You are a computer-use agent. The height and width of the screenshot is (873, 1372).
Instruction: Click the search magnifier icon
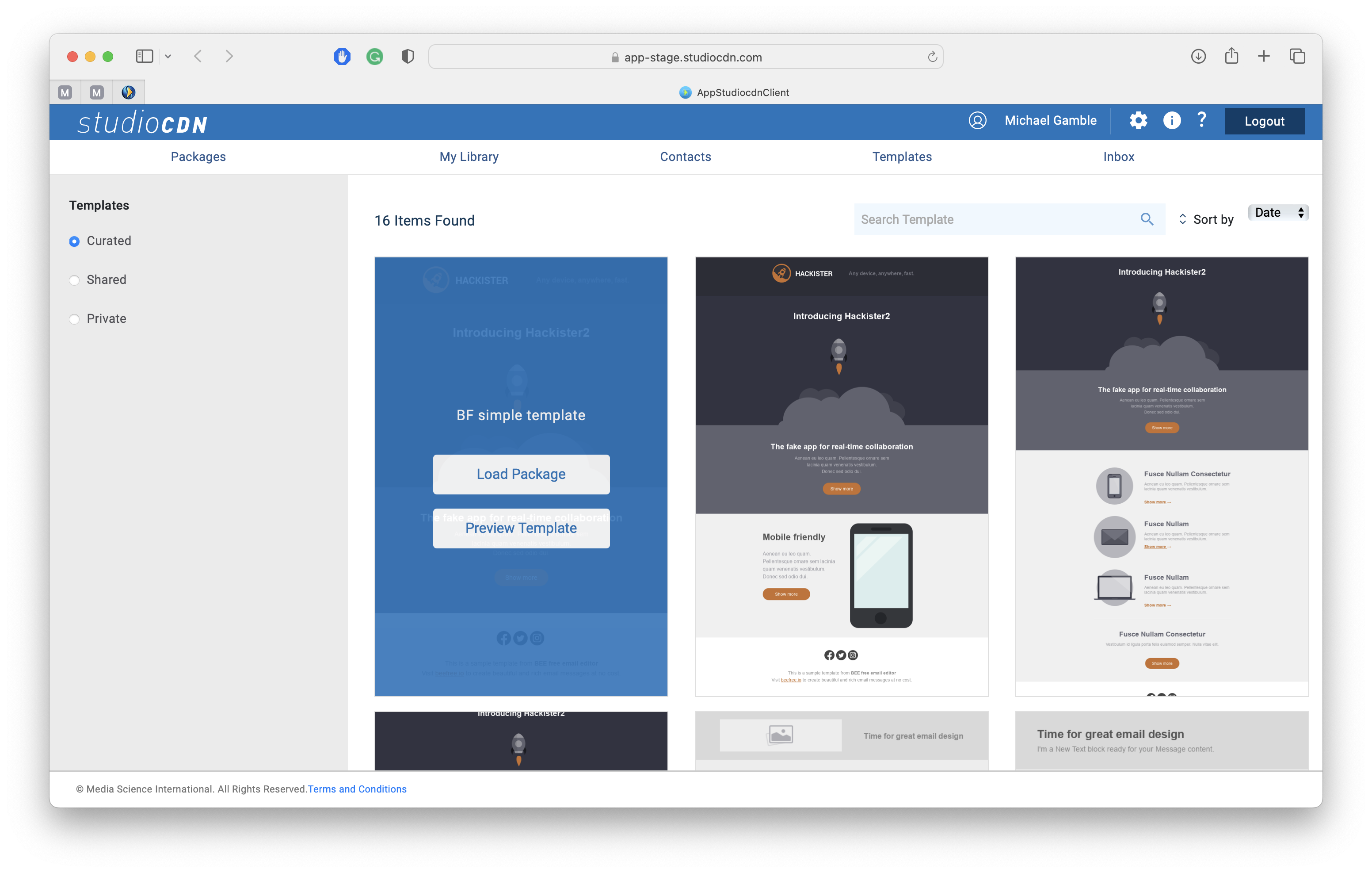click(x=1147, y=219)
